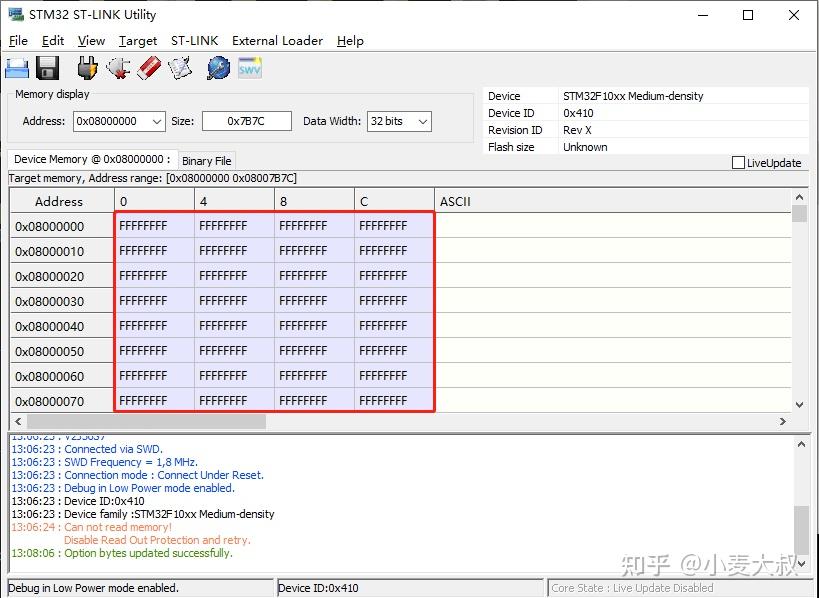Open the External Loader menu
This screenshot has width=819, height=598.
click(277, 41)
